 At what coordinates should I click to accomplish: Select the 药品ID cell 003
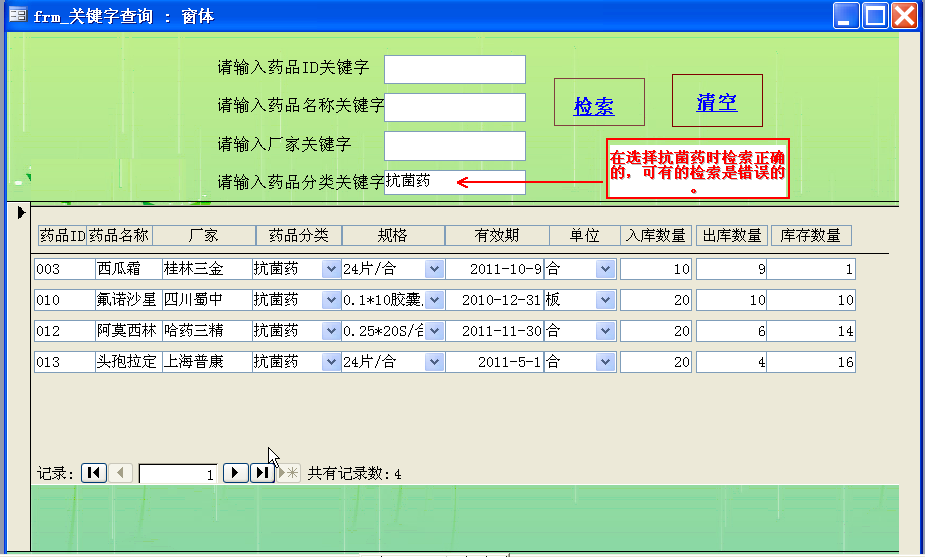coord(64,269)
